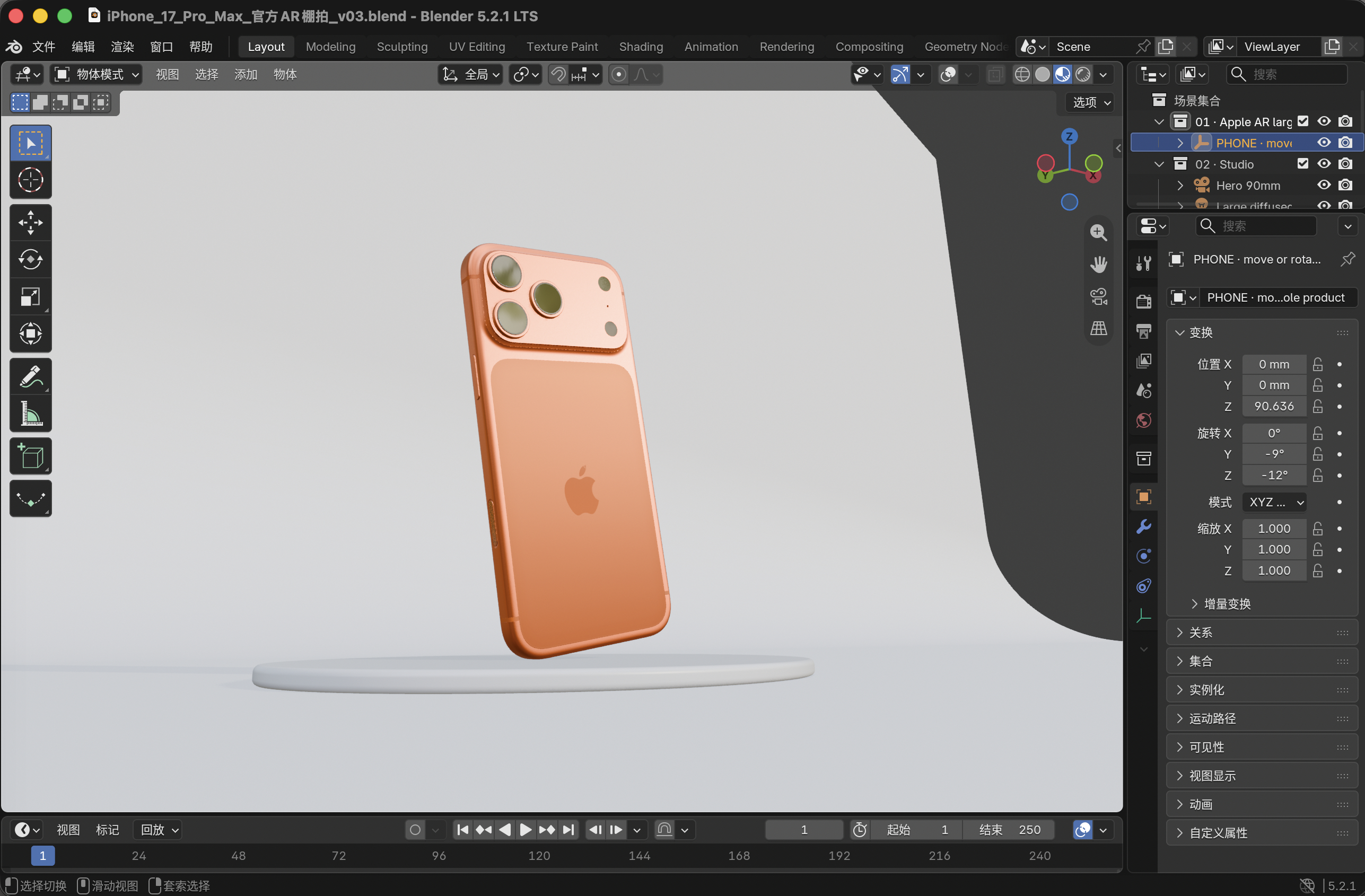Click the 视图 View menu in timeline
Screen dimensions: 1365x896
[68, 830]
